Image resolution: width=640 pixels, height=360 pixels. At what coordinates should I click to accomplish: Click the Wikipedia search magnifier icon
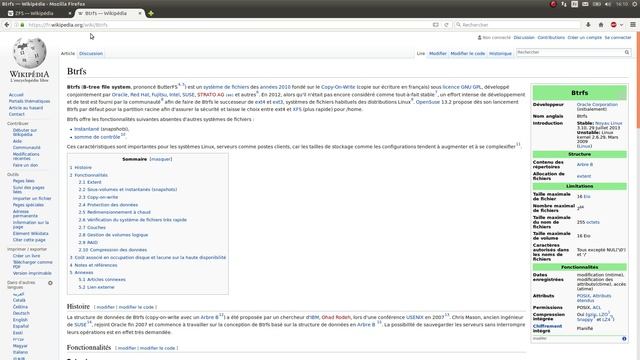(627, 52)
